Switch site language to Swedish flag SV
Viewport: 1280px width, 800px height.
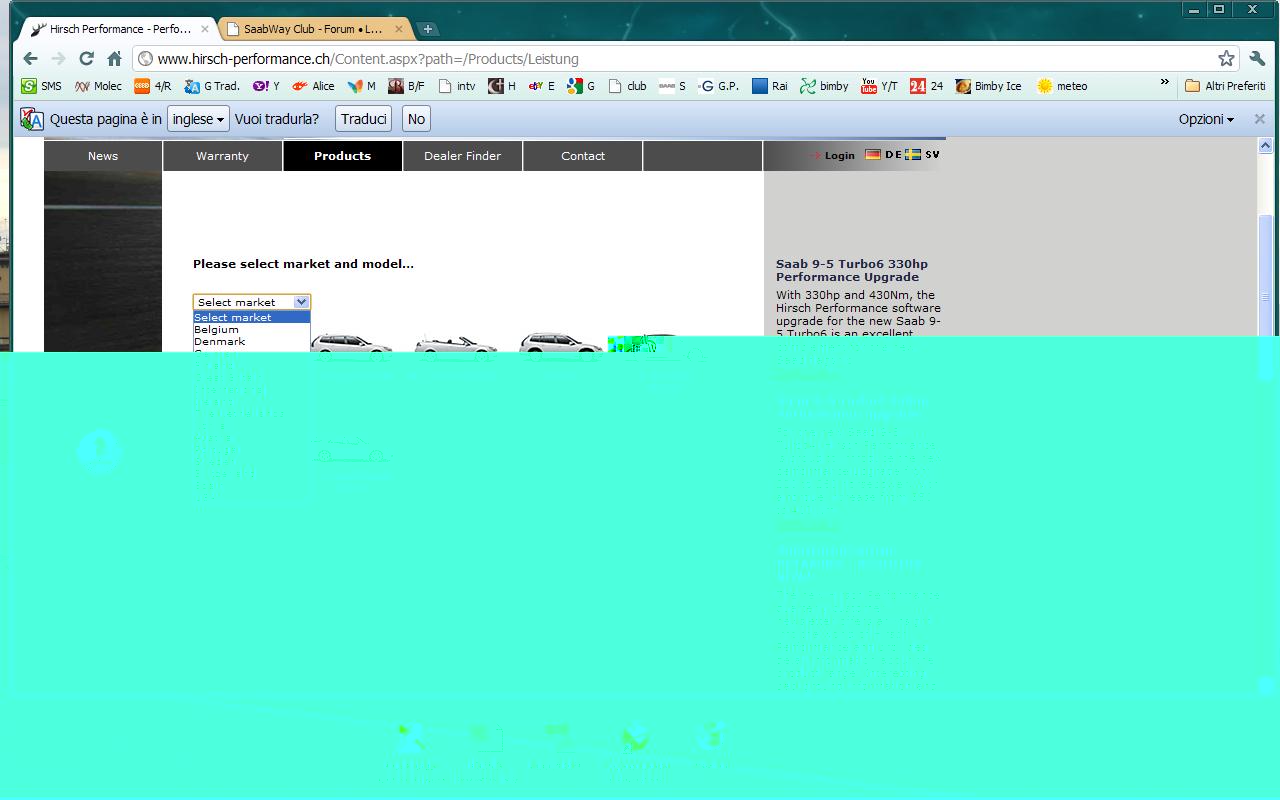click(x=922, y=155)
